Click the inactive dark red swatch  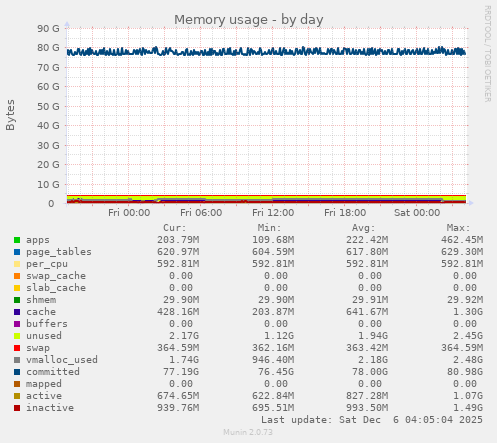[17, 408]
